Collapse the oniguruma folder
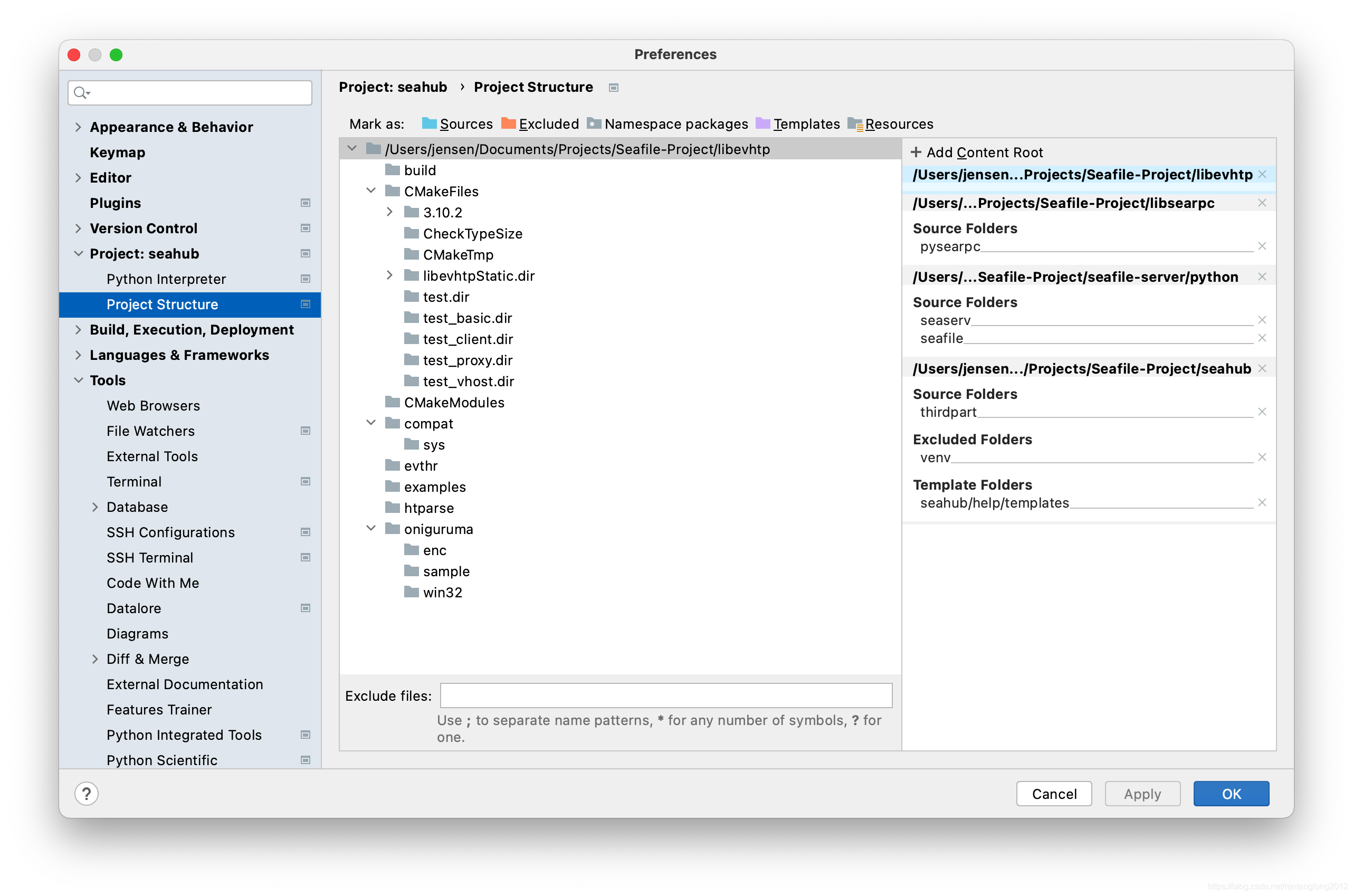Screen dimensions: 1353x896 click(371, 529)
